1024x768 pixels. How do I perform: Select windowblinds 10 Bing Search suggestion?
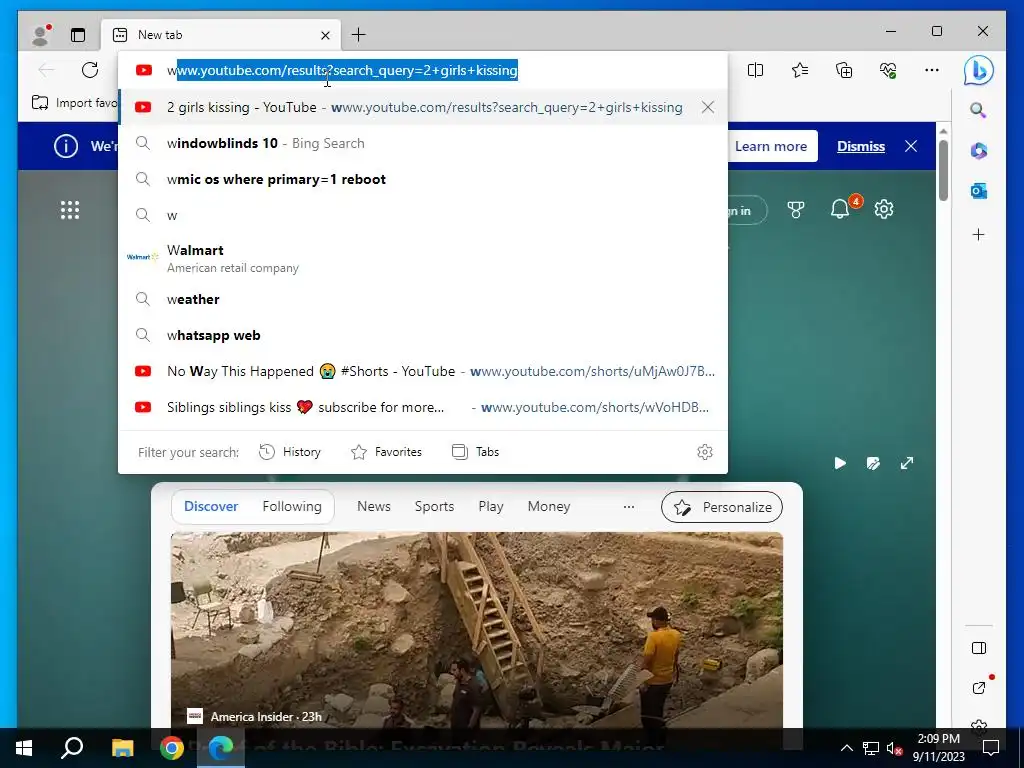[423, 143]
